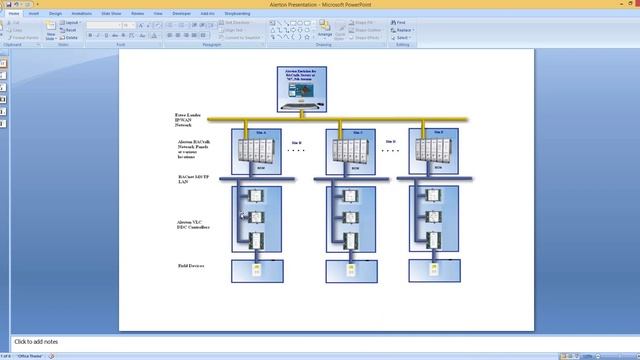Switch to the Developer tab
Viewport: 640px width, 360px height.
pyautogui.click(x=182, y=13)
